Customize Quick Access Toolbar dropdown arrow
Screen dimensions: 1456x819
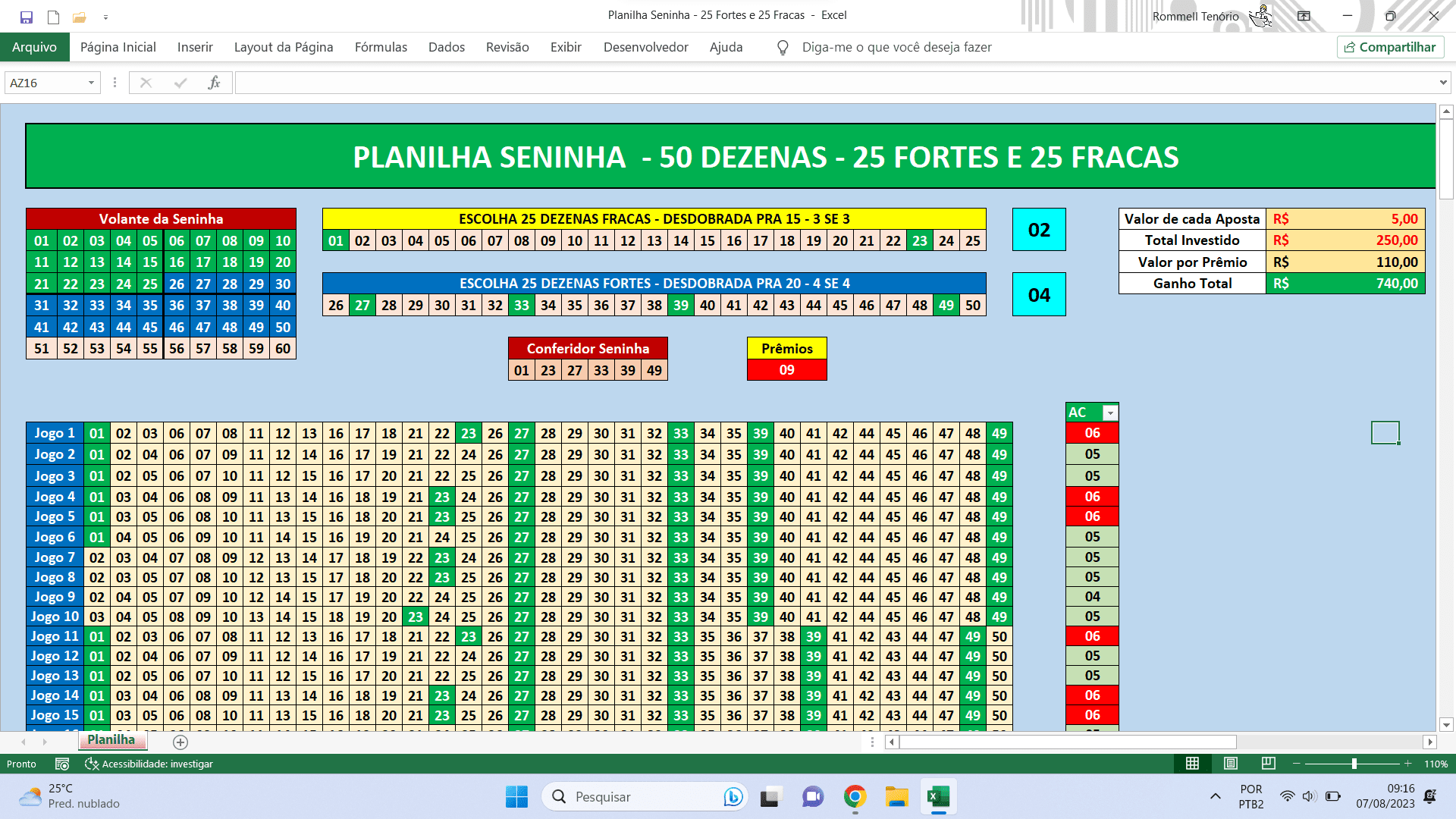click(105, 17)
